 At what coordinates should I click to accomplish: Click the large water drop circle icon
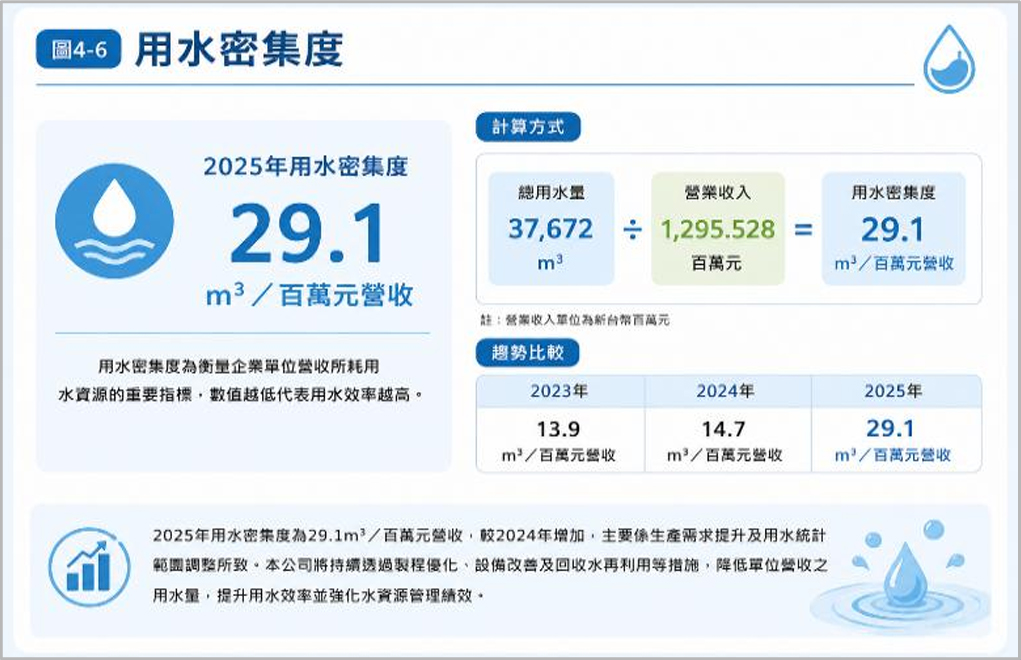coord(115,221)
